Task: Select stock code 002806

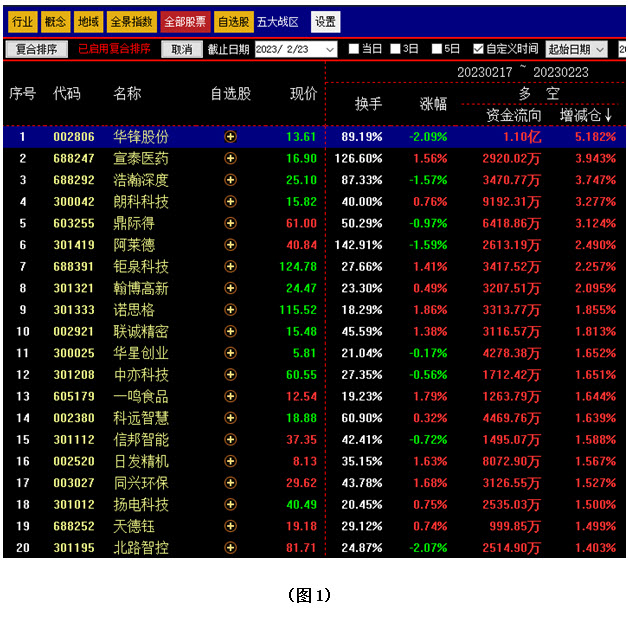Action: [x=74, y=137]
